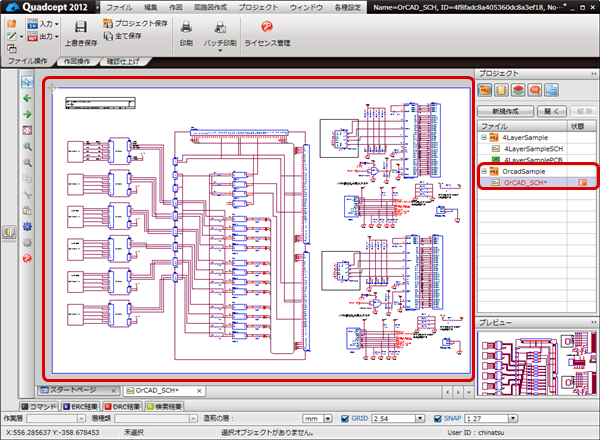The width and height of the screenshot is (600, 440).
Task: Click the green forward arrow icon
Action: [26, 114]
